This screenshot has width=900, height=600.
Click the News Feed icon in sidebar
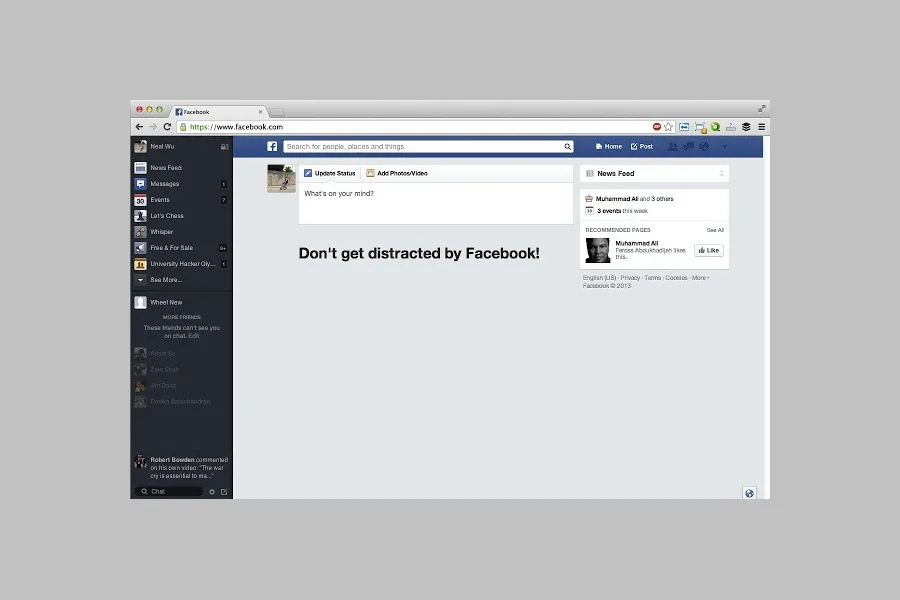click(140, 168)
